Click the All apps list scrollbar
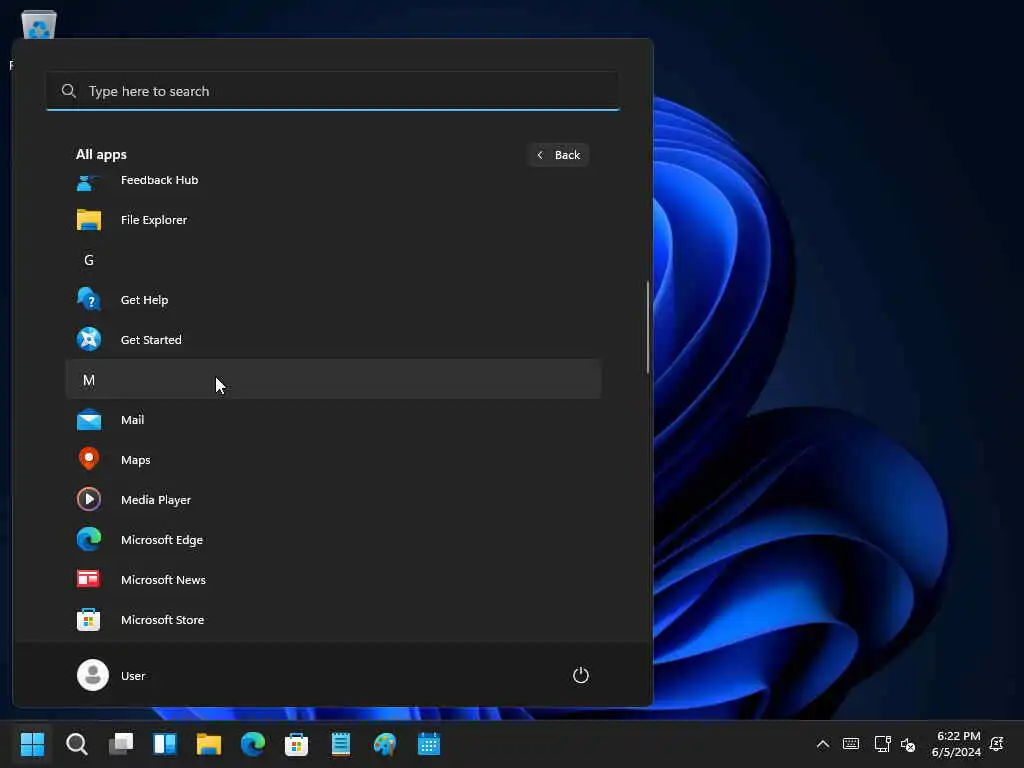Viewport: 1024px width, 768px height. click(x=648, y=327)
